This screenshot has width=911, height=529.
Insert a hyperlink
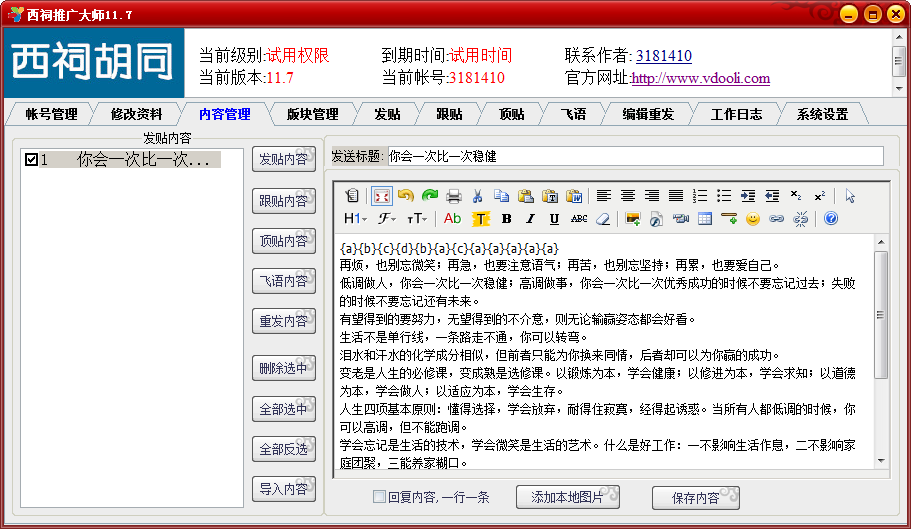pos(777,219)
